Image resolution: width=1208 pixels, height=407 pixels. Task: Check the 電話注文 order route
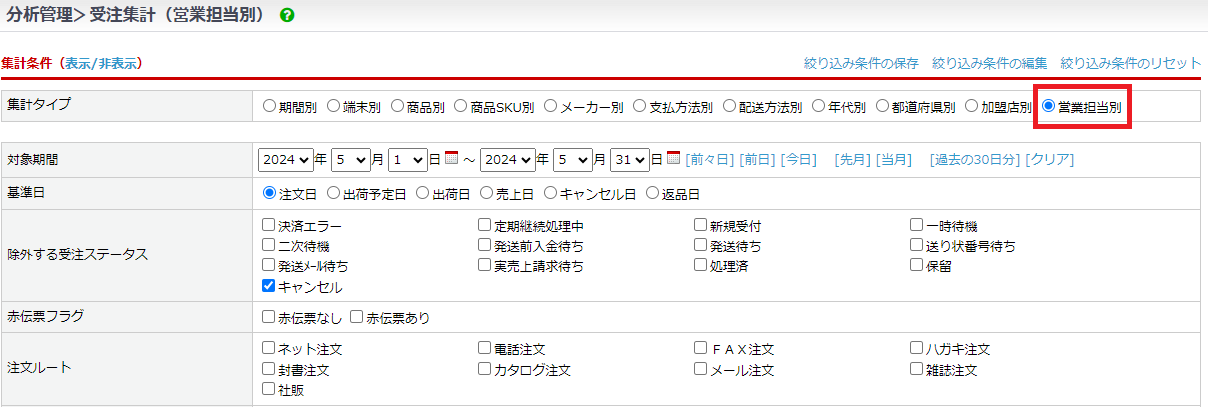click(485, 348)
